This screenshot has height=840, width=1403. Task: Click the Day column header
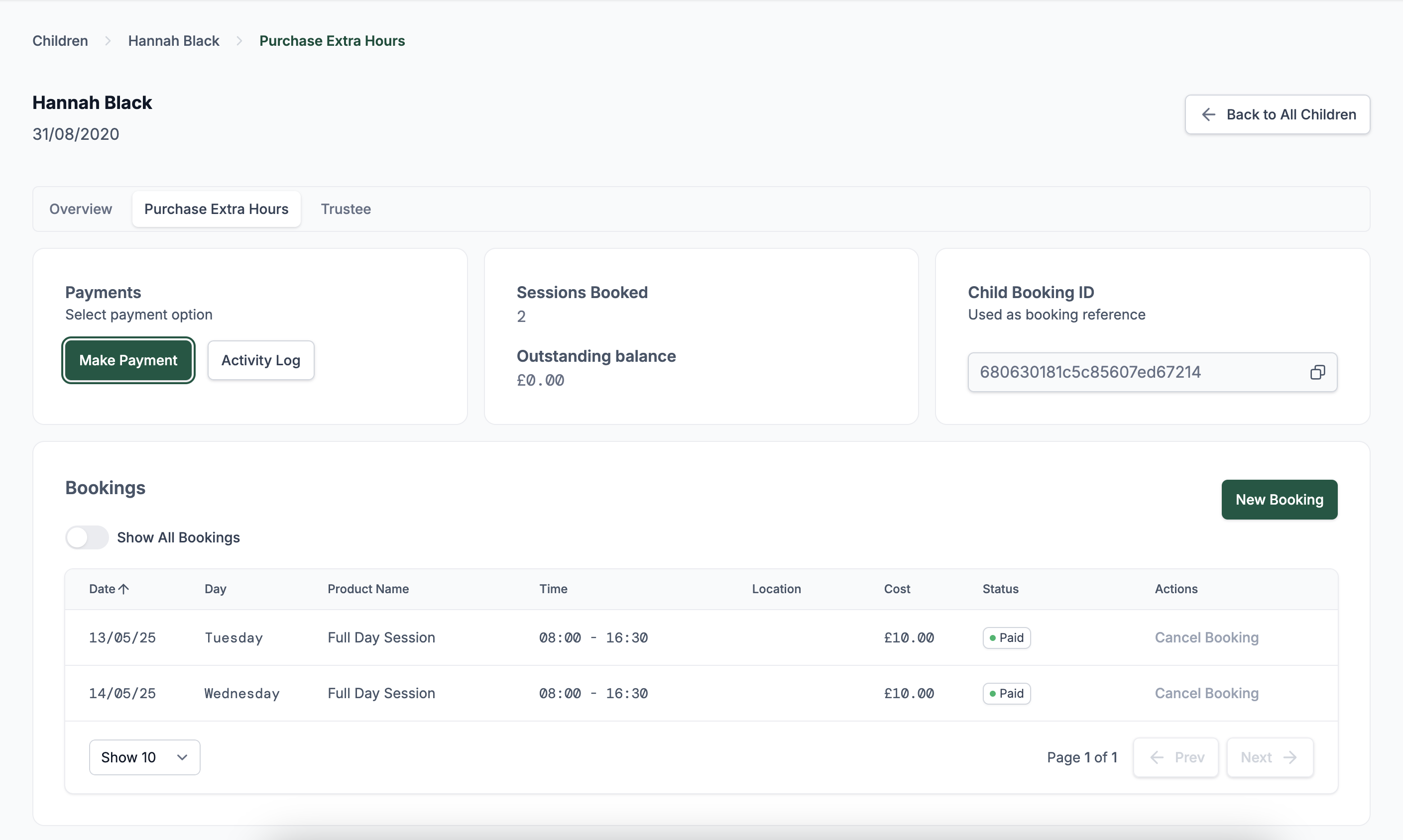(x=215, y=589)
